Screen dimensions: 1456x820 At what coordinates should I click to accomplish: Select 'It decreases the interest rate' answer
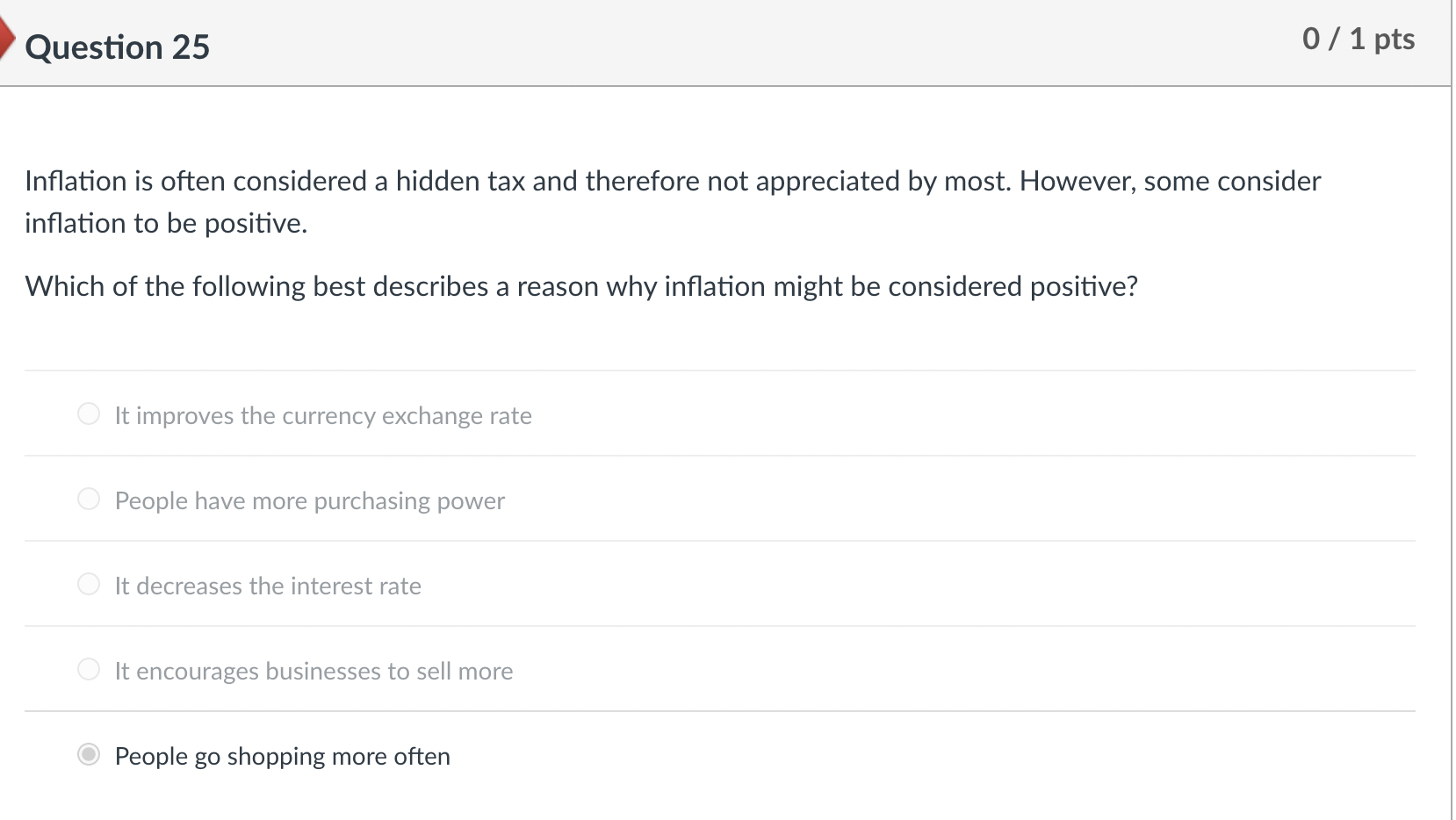click(x=88, y=584)
